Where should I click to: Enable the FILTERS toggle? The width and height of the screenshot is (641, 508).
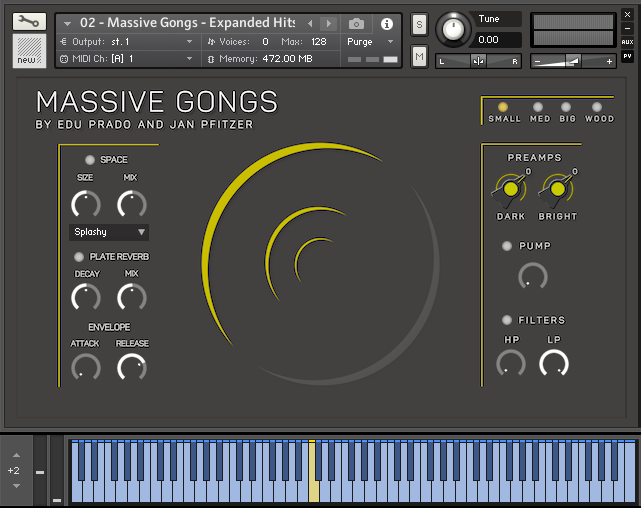tap(507, 320)
